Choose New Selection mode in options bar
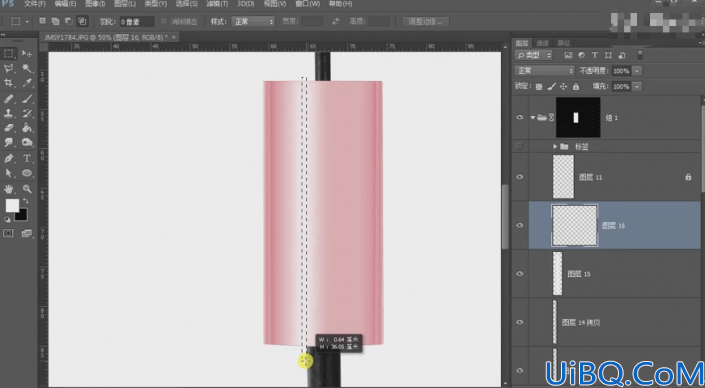The image size is (705, 388). point(42,21)
